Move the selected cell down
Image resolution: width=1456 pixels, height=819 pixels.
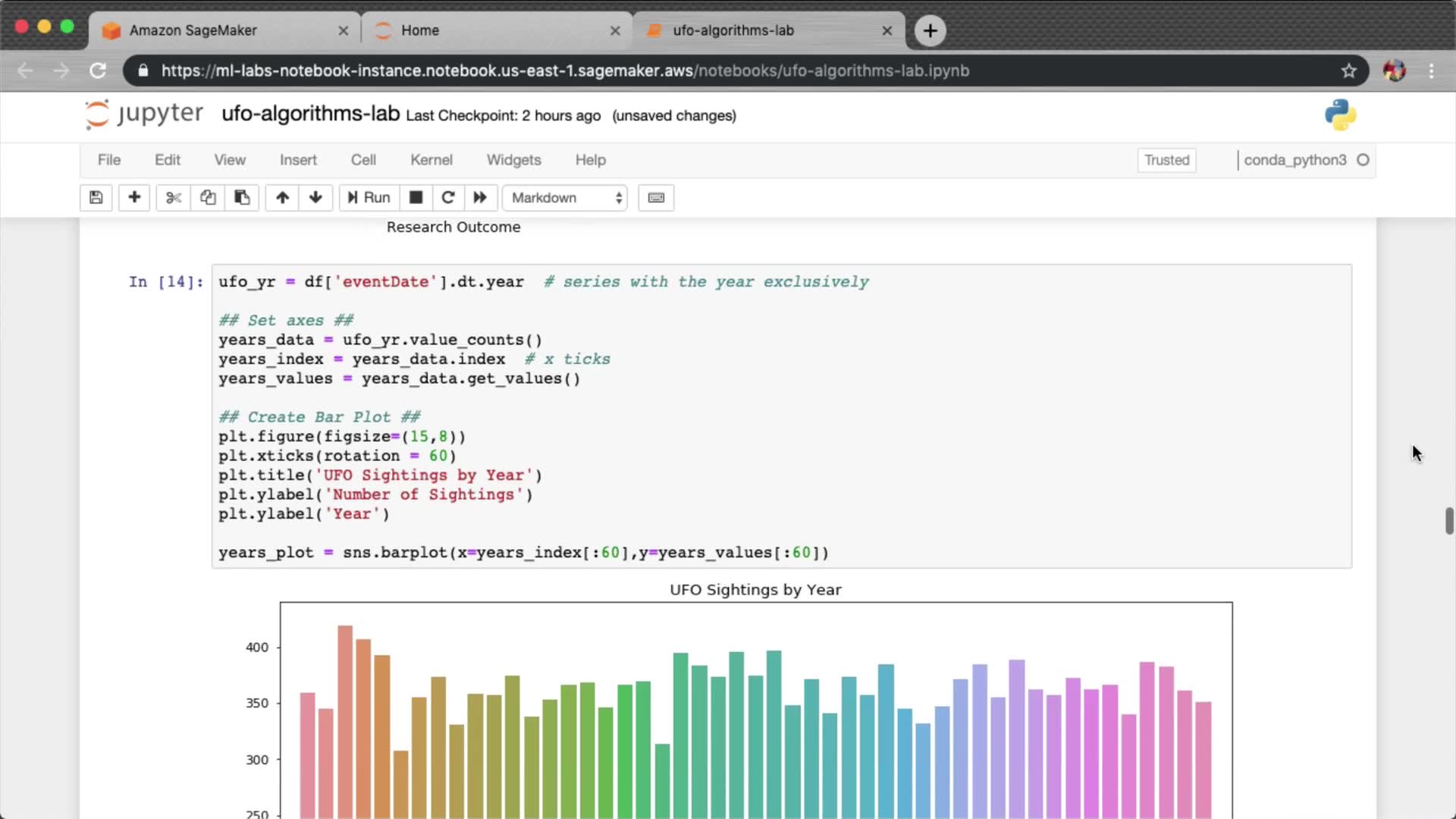(x=315, y=198)
